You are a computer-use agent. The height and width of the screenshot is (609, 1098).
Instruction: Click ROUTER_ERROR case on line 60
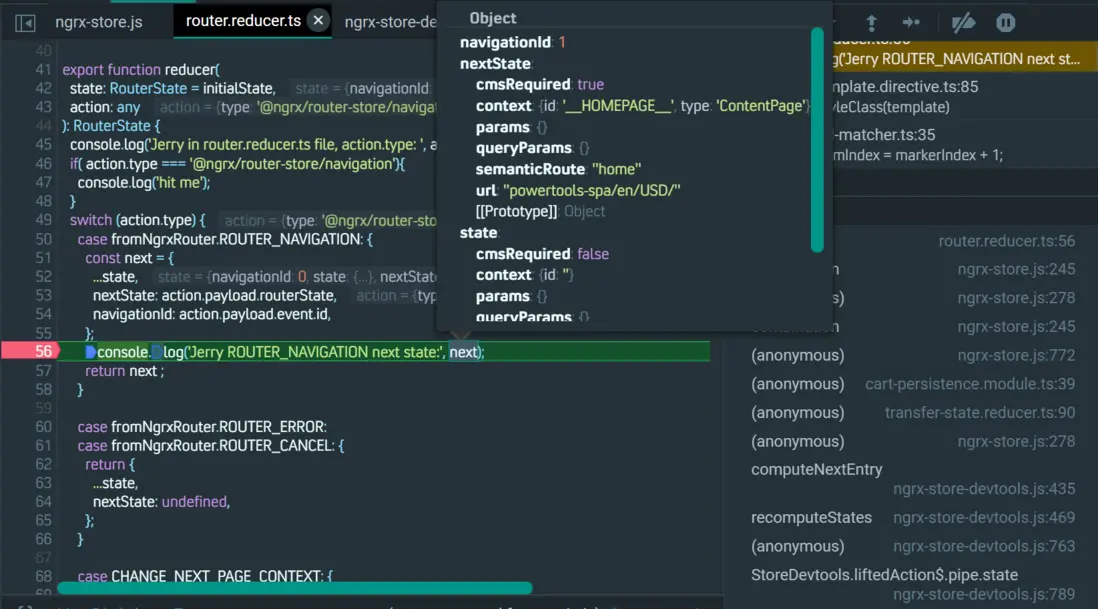[x=202, y=427]
